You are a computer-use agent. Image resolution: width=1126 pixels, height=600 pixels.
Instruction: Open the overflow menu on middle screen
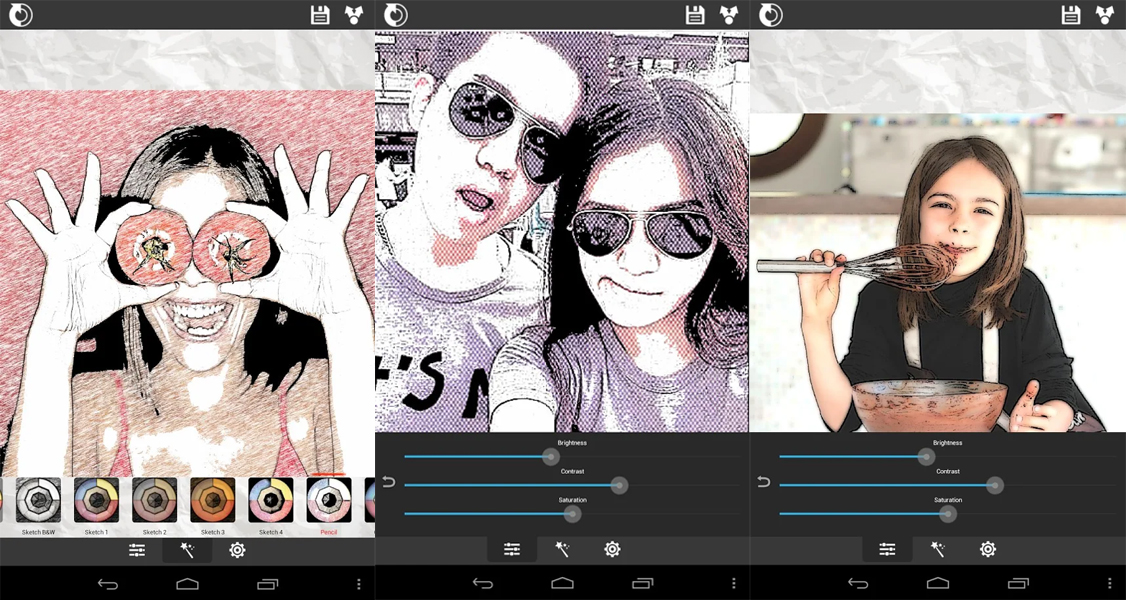pyautogui.click(x=733, y=583)
